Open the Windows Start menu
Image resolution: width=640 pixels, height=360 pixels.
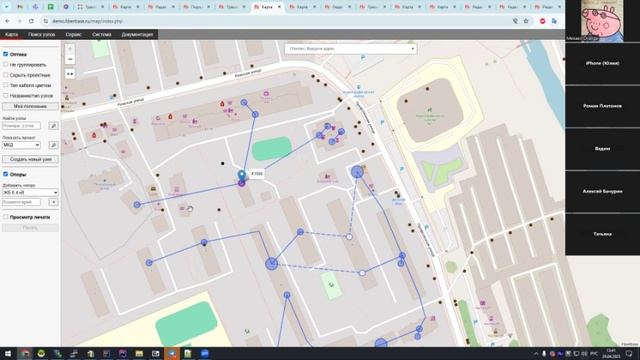(x=8, y=353)
